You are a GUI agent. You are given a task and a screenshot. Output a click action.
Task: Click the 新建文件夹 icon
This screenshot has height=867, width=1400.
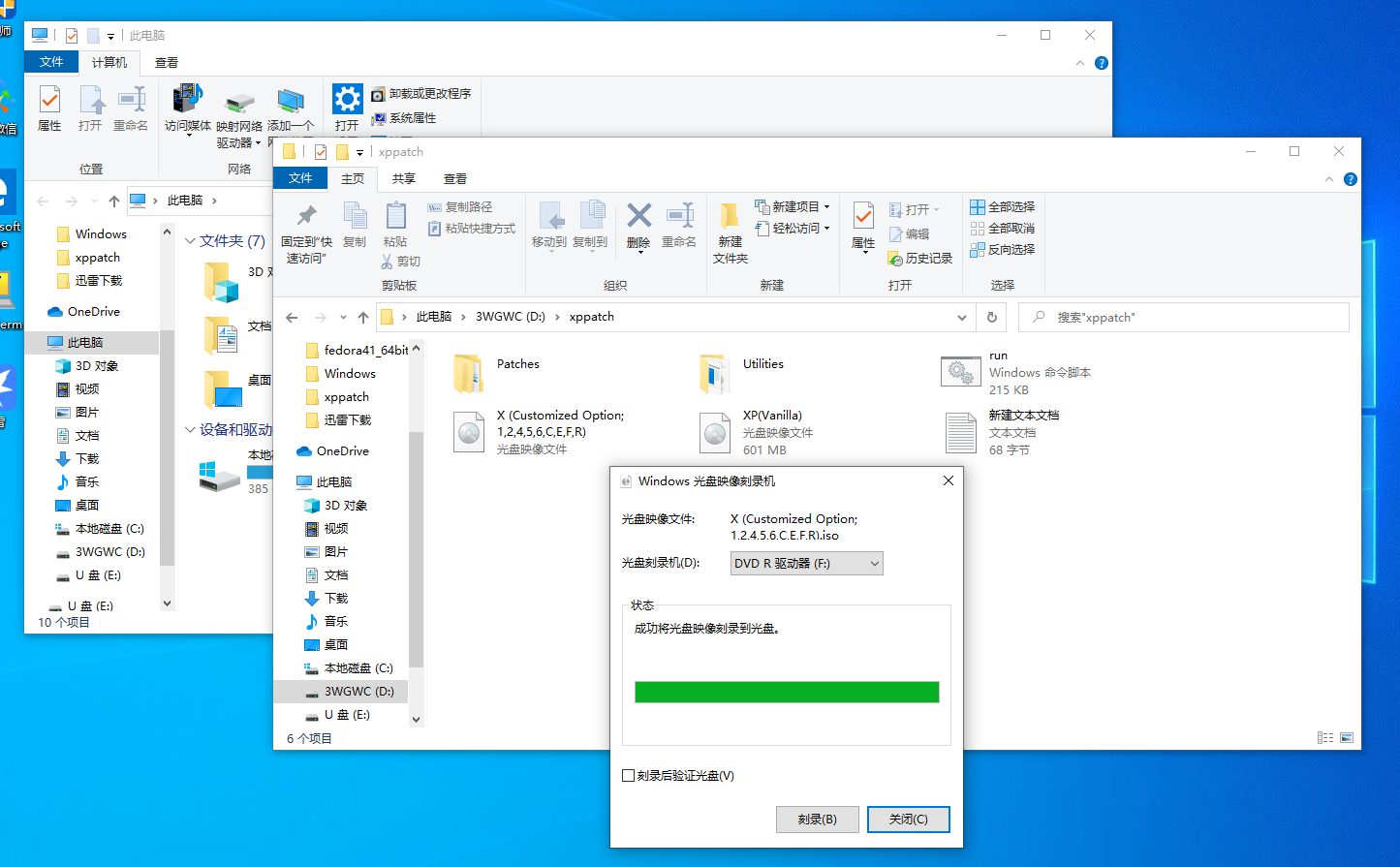[x=731, y=215]
